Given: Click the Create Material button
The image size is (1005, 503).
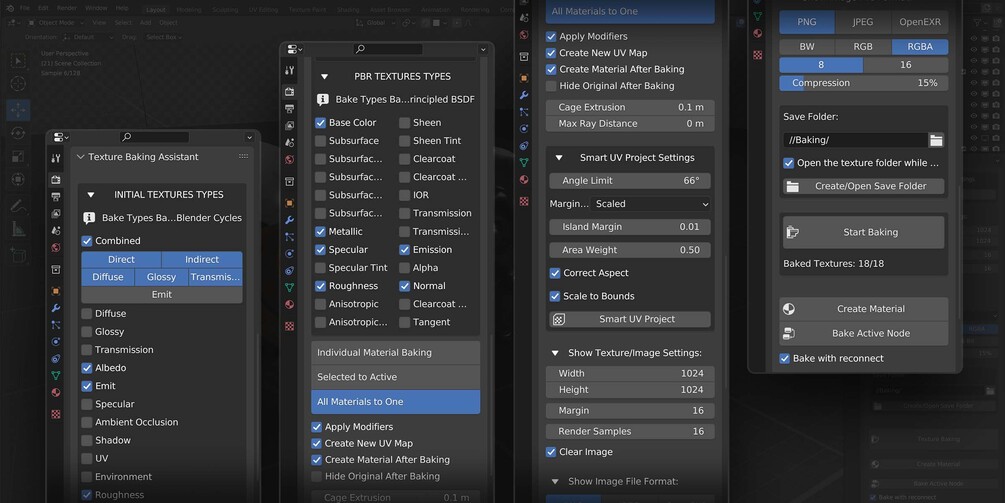Looking at the screenshot, I should (863, 309).
